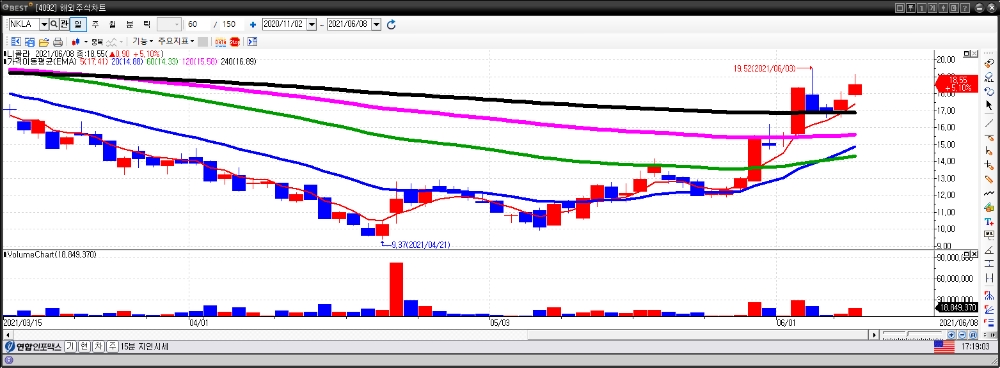Click the first layout panel toolbar icon
The height and width of the screenshot is (368, 1000).
pos(15,41)
